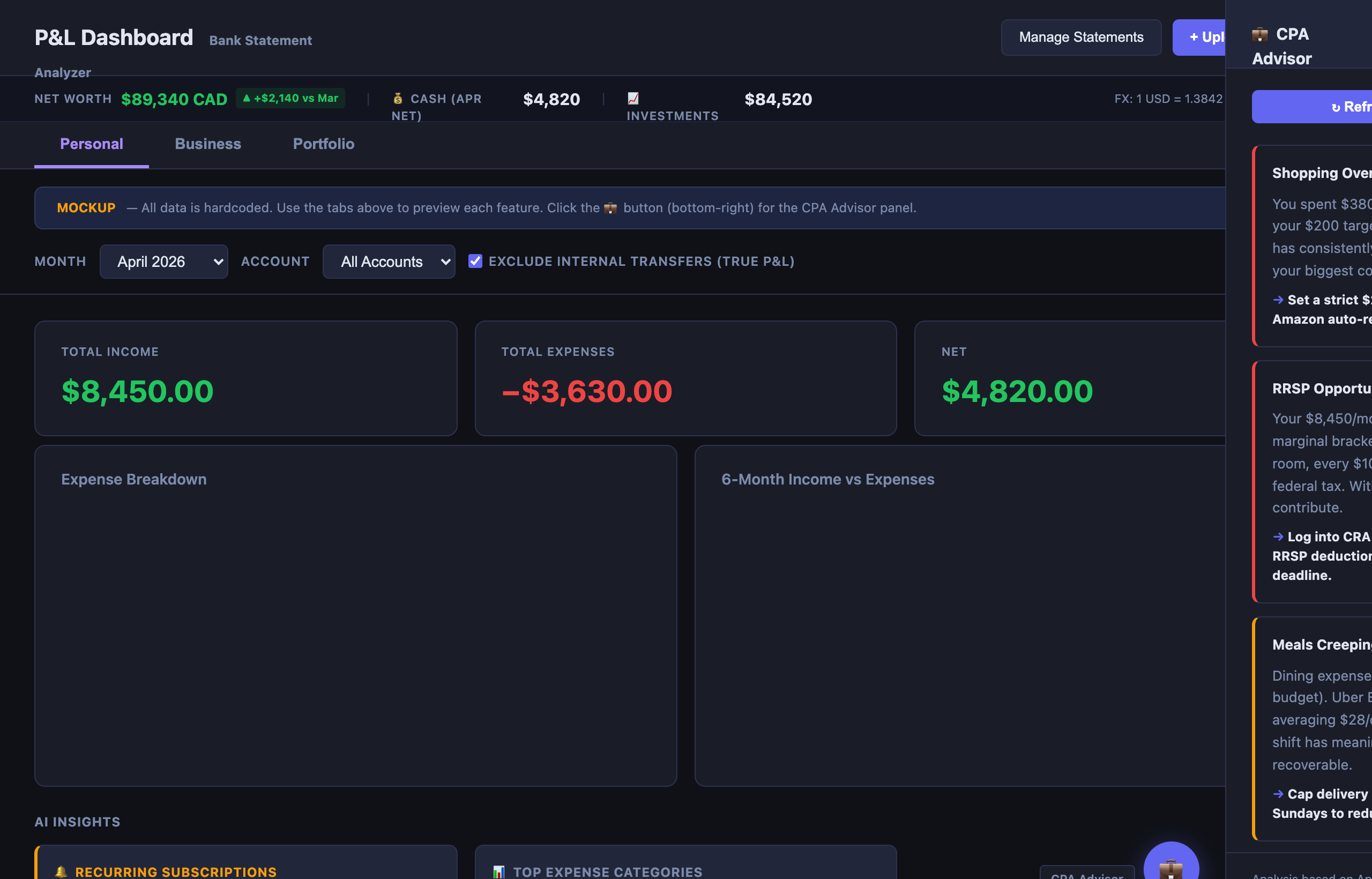Click the P&L Dashboard title
The image size is (1372, 879).
coord(114,38)
